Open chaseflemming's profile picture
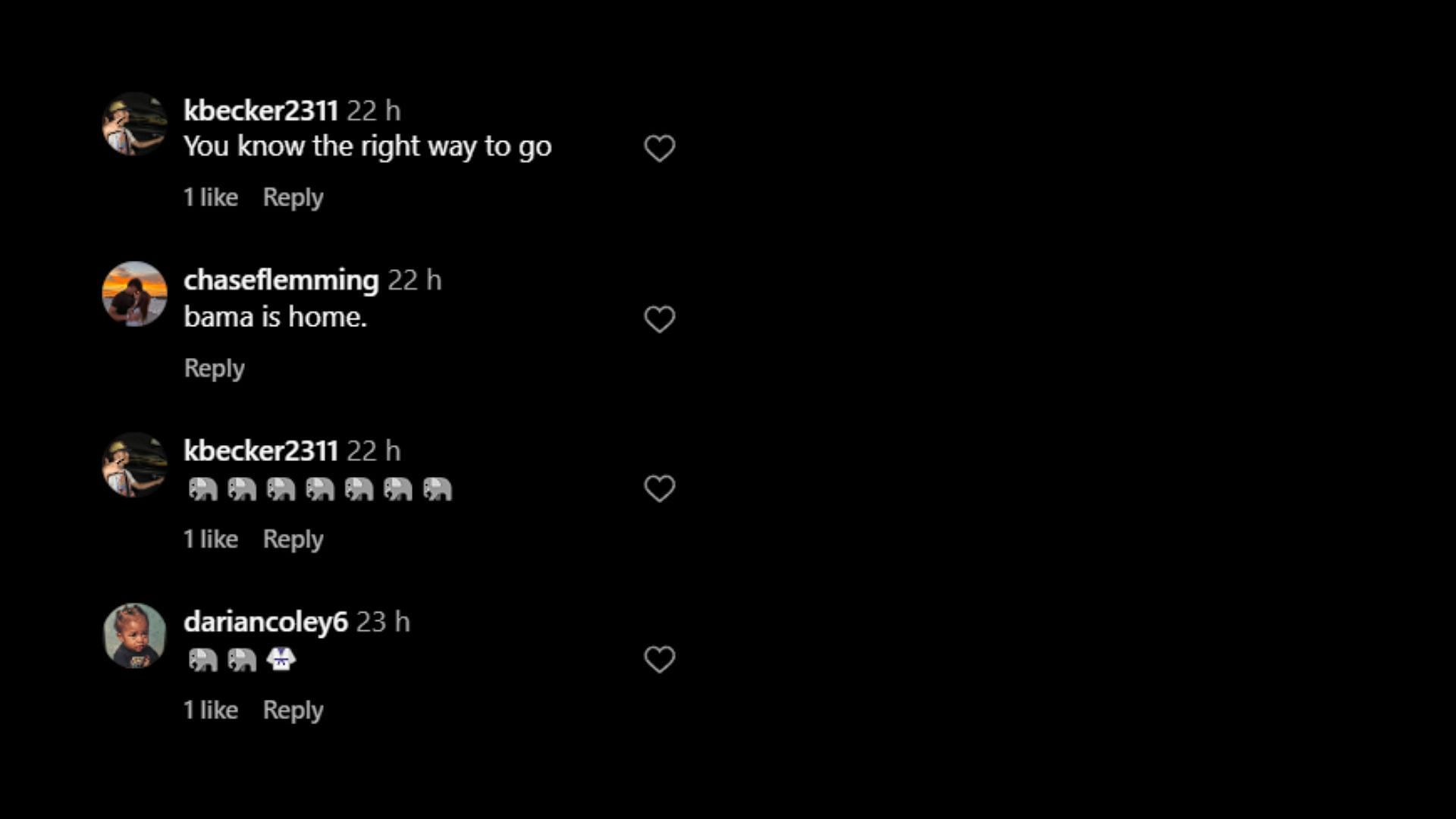Viewport: 1456px width, 819px height. pyautogui.click(x=135, y=294)
